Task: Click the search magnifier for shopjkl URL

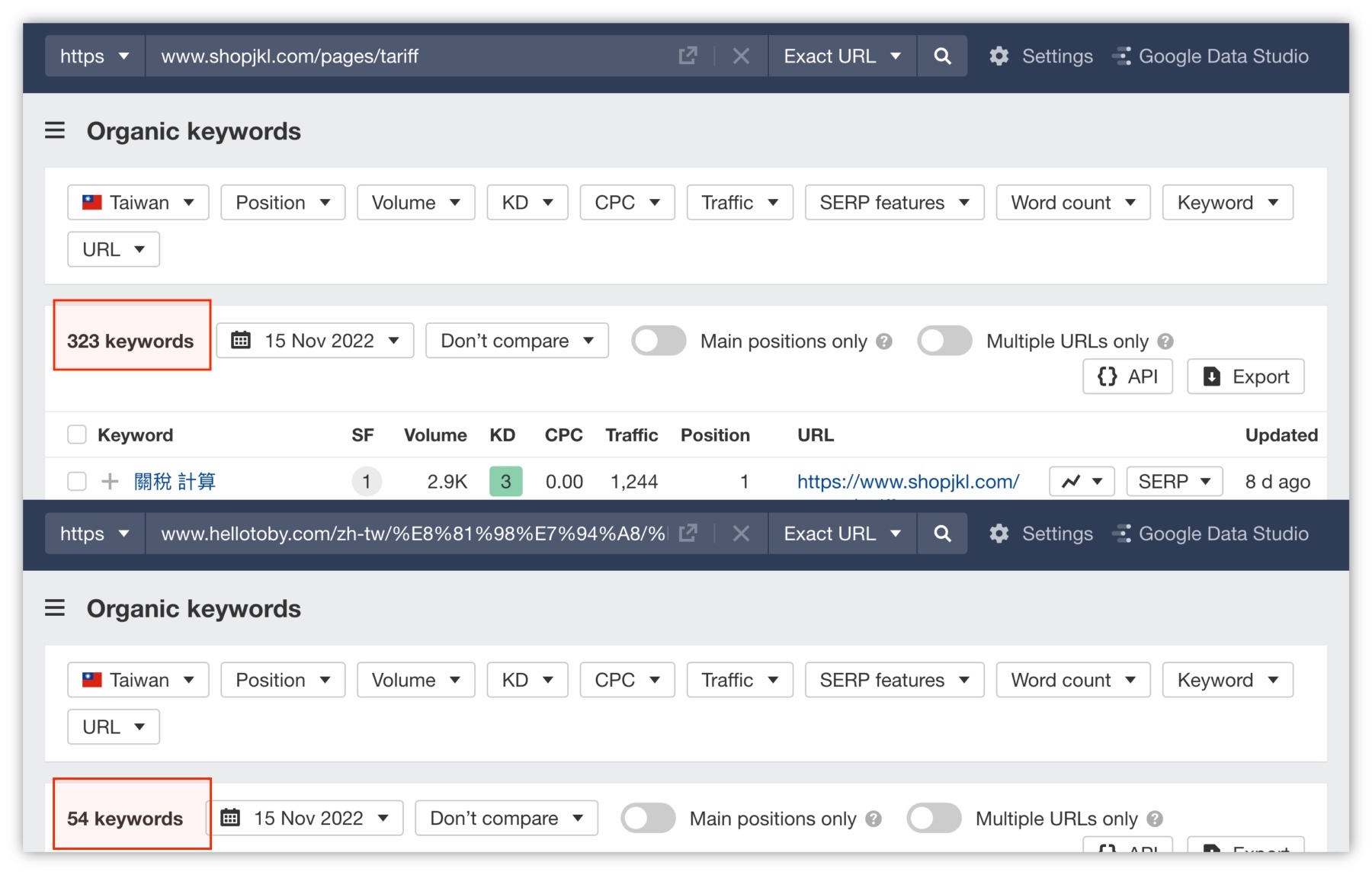Action: 942,56
